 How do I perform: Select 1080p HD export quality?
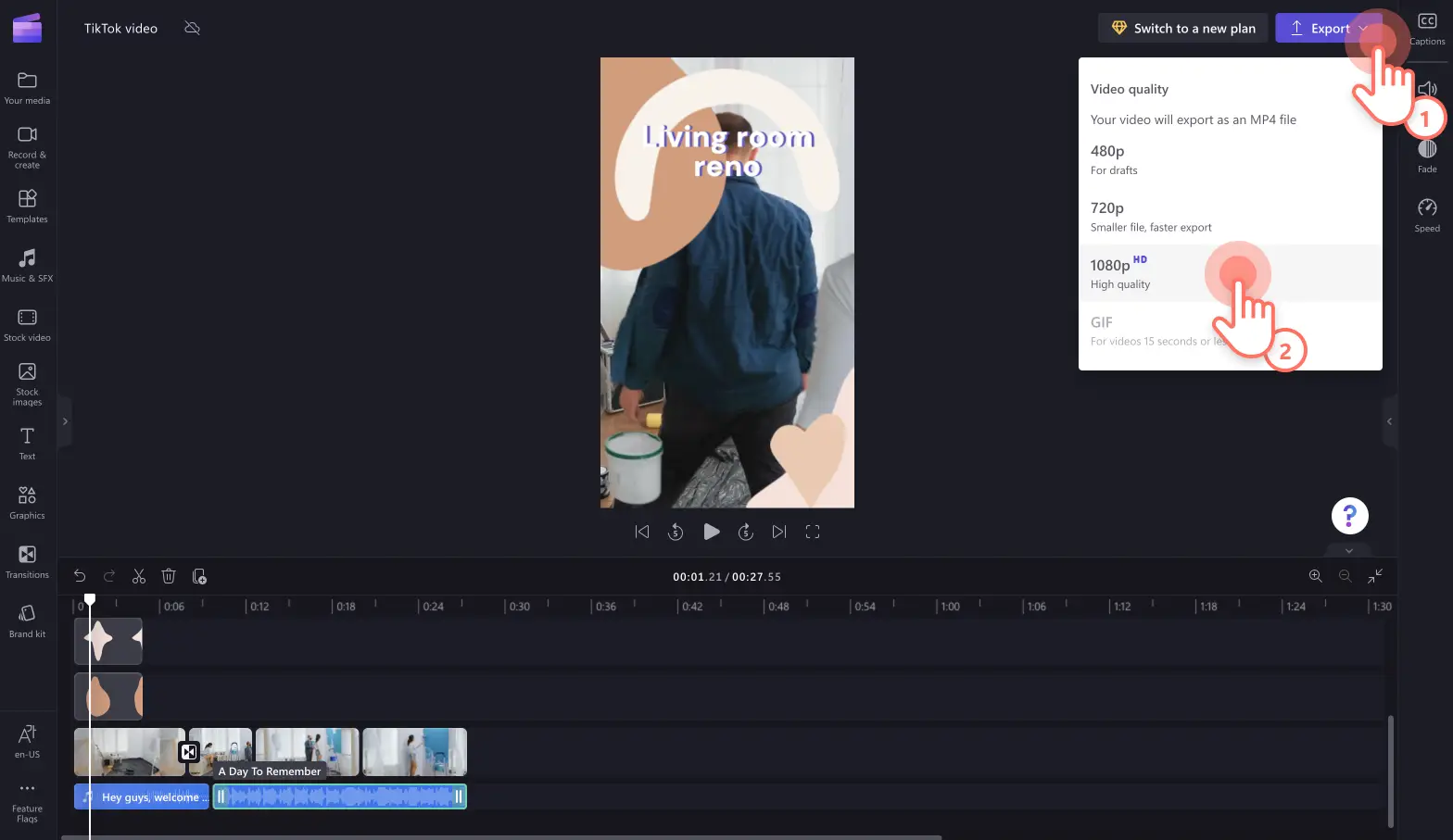point(1230,273)
